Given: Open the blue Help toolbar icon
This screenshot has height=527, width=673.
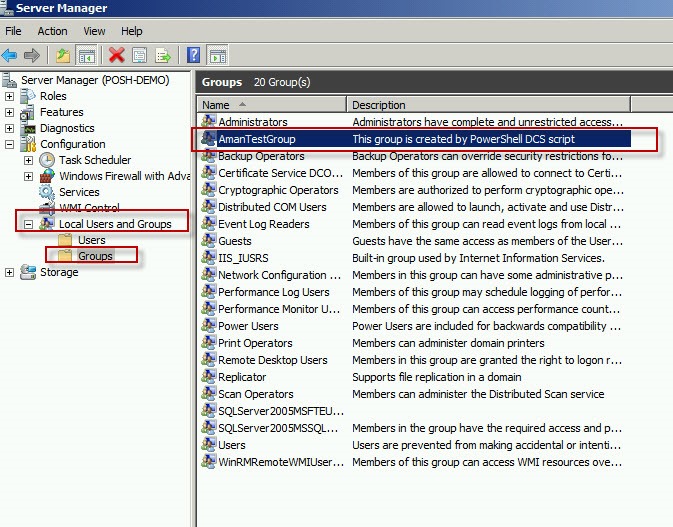Looking at the screenshot, I should tap(194, 55).
